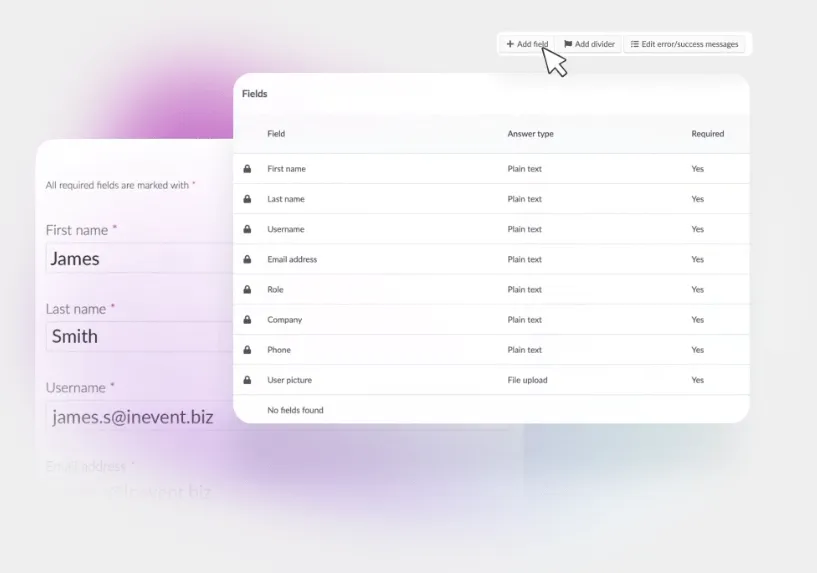The image size is (817, 573).
Task: Select the Username row in Fields table
Action: click(x=491, y=229)
